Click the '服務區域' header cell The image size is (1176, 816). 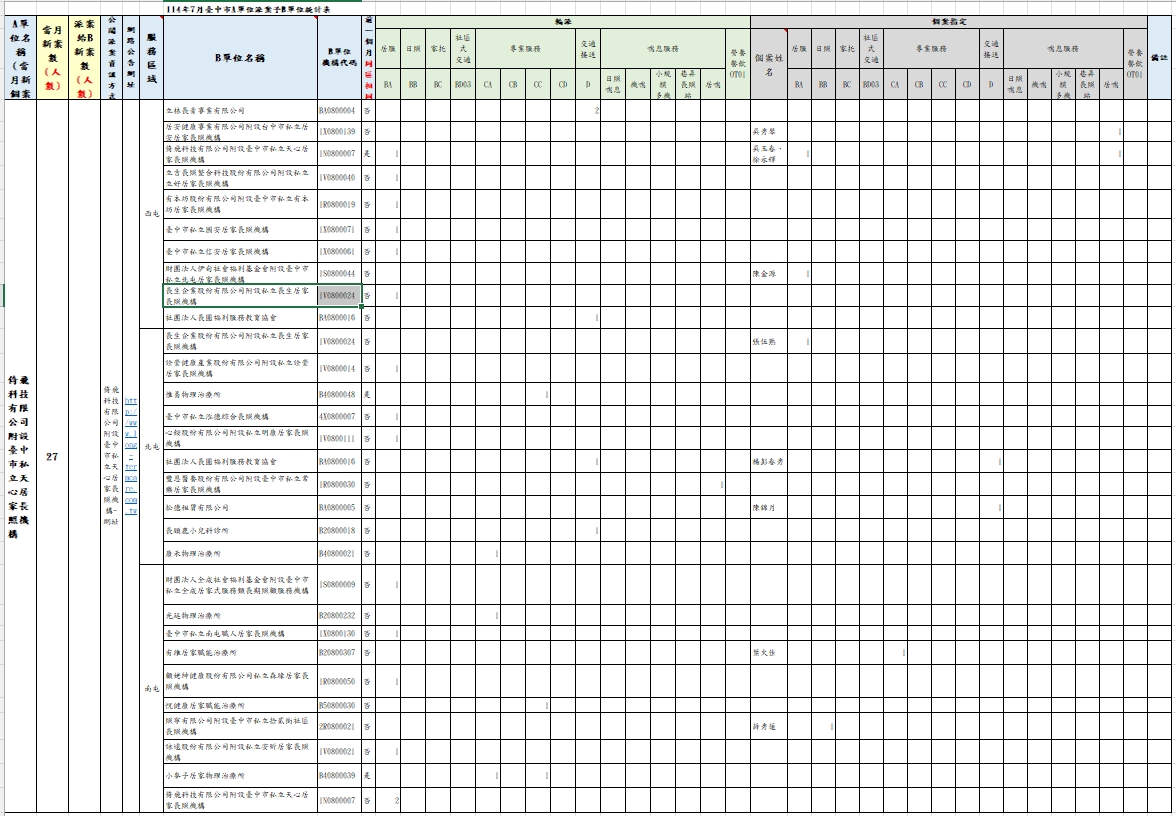pos(152,58)
